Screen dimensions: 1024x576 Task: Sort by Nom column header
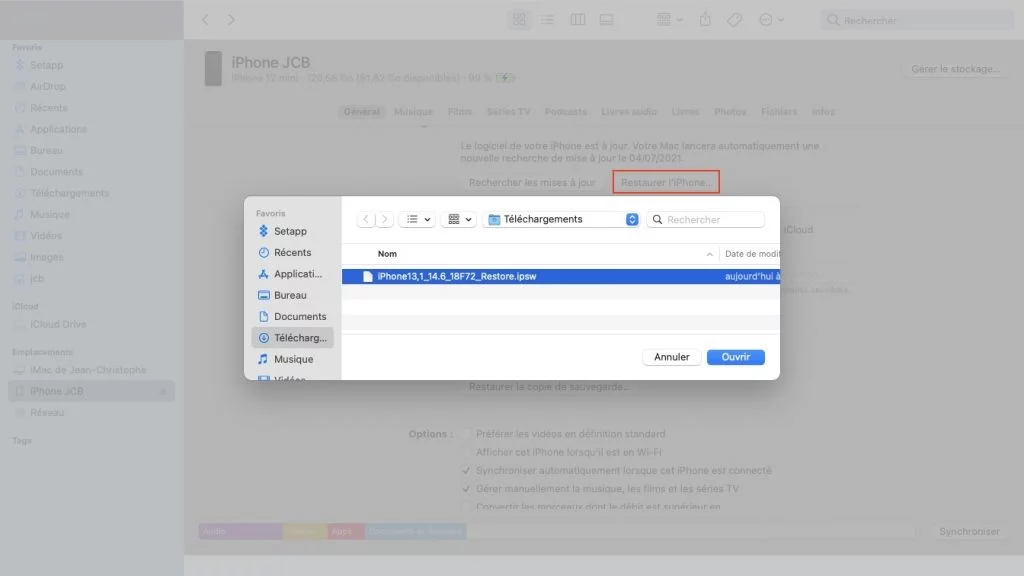(387, 254)
